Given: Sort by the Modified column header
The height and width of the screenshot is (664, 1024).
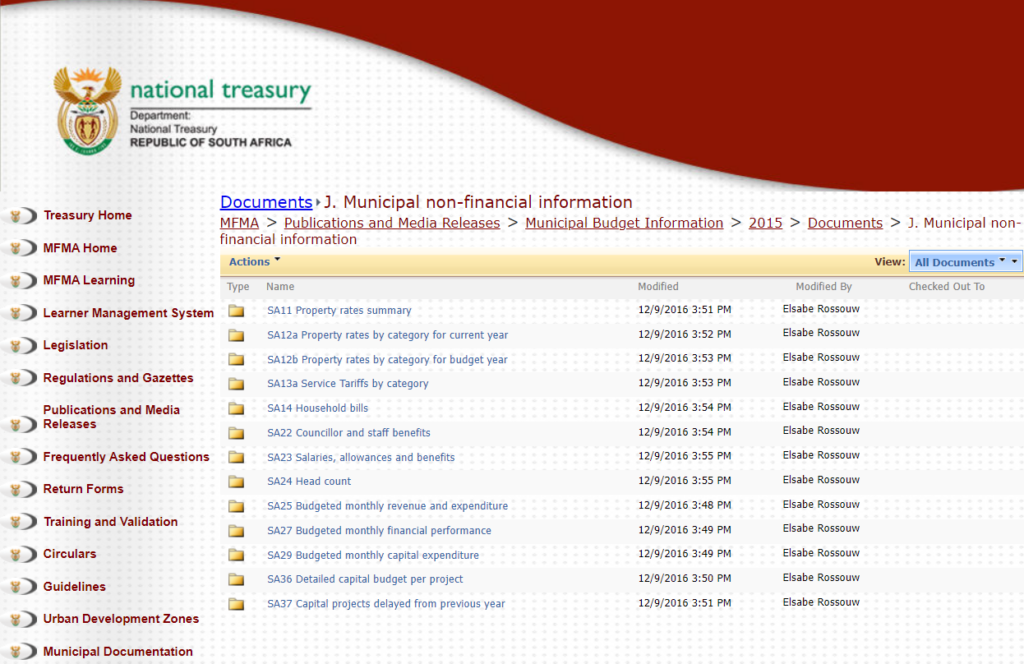Looking at the screenshot, I should 658,287.
